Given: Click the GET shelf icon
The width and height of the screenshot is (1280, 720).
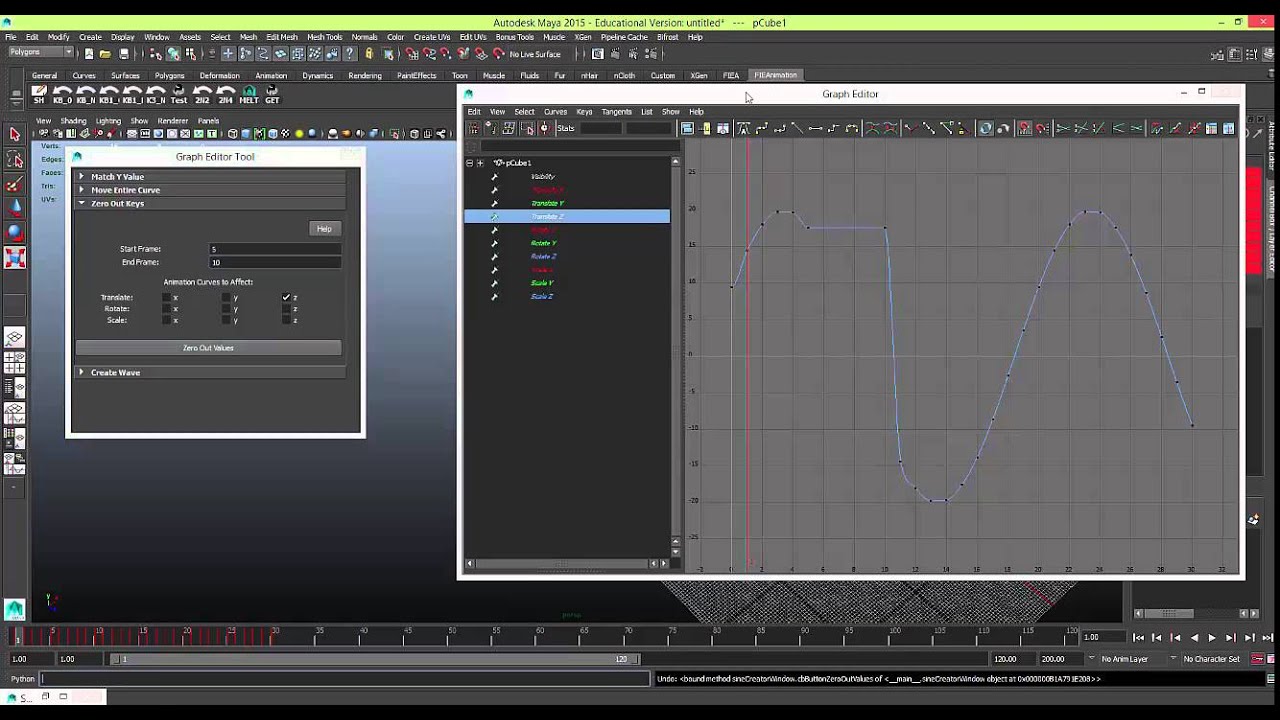Looking at the screenshot, I should pyautogui.click(x=272, y=95).
